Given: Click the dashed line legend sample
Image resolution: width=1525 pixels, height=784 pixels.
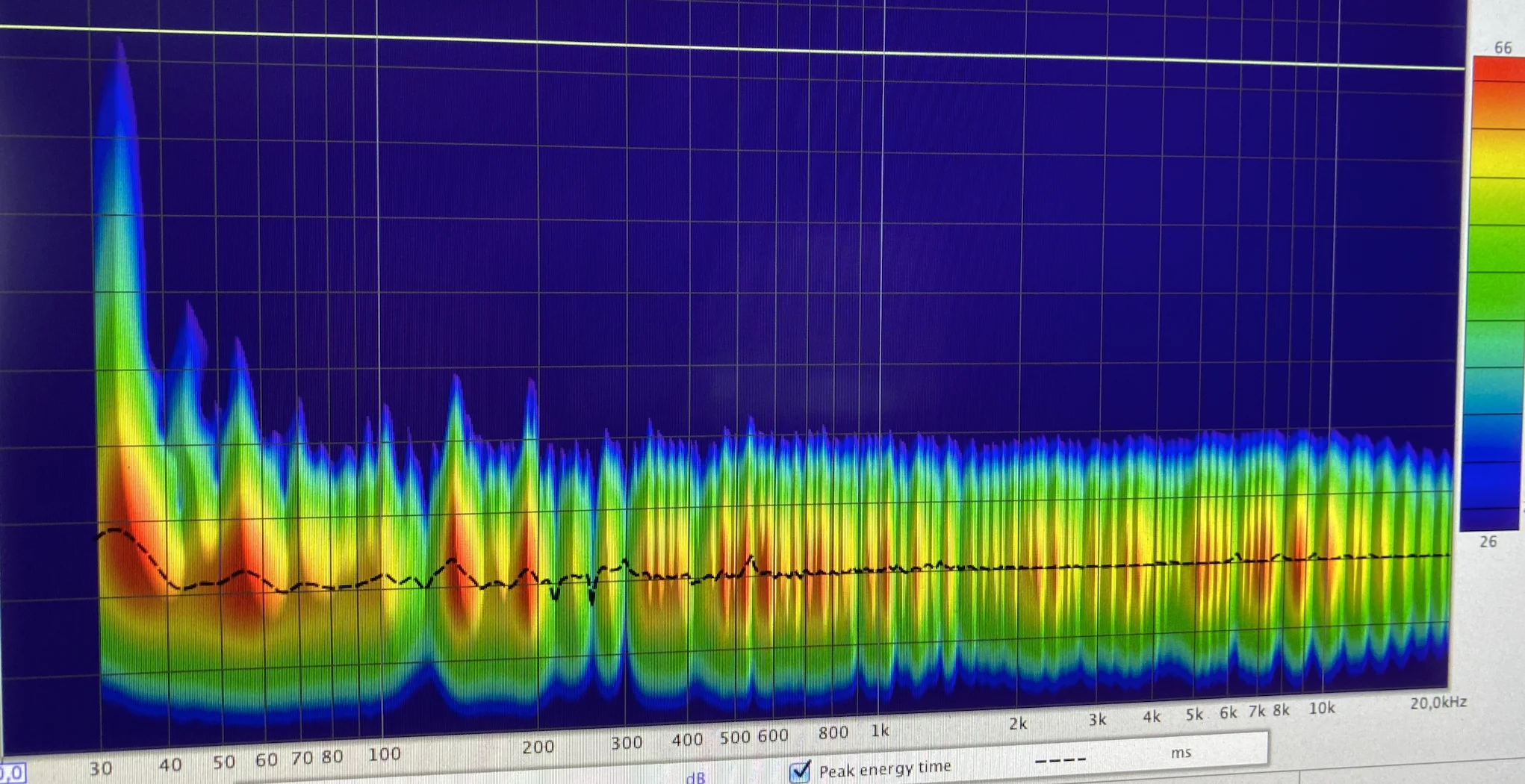Looking at the screenshot, I should pos(1060,760).
